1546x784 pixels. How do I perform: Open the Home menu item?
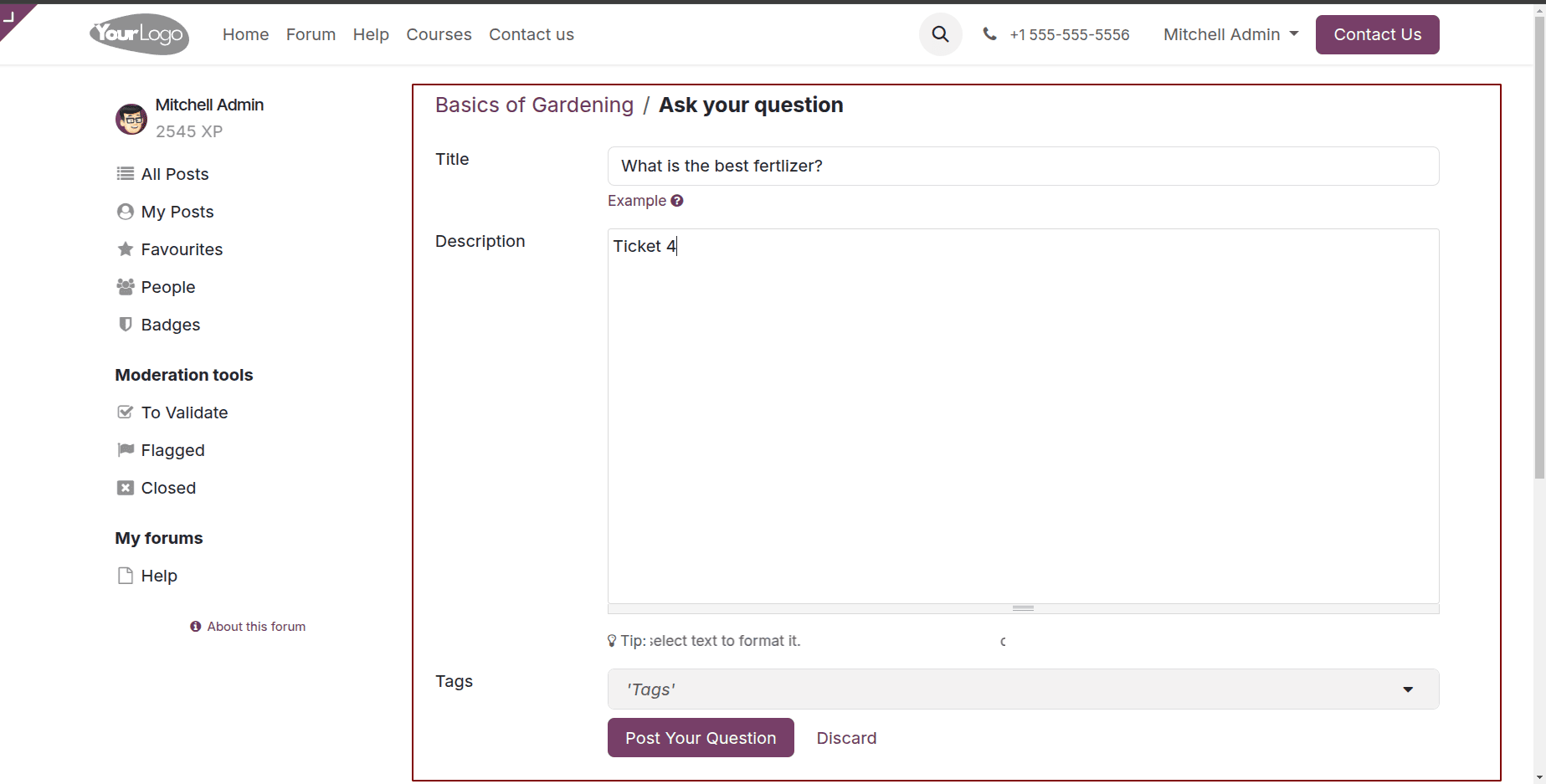(x=245, y=34)
